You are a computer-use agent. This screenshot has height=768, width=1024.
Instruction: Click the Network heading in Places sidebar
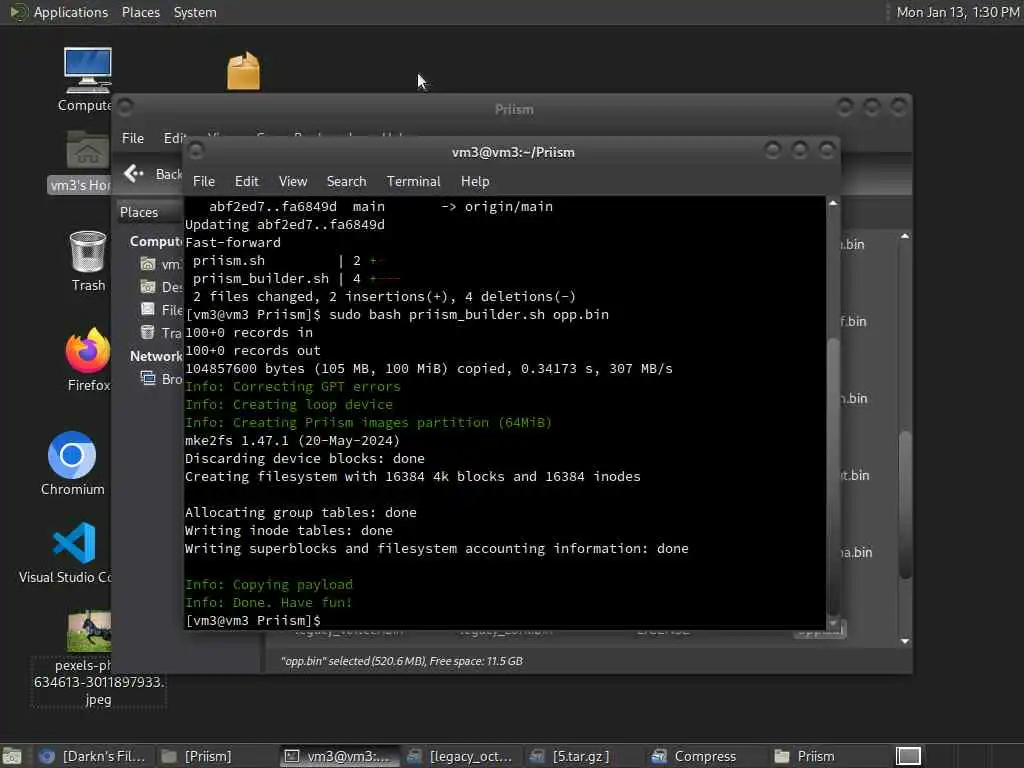point(156,356)
